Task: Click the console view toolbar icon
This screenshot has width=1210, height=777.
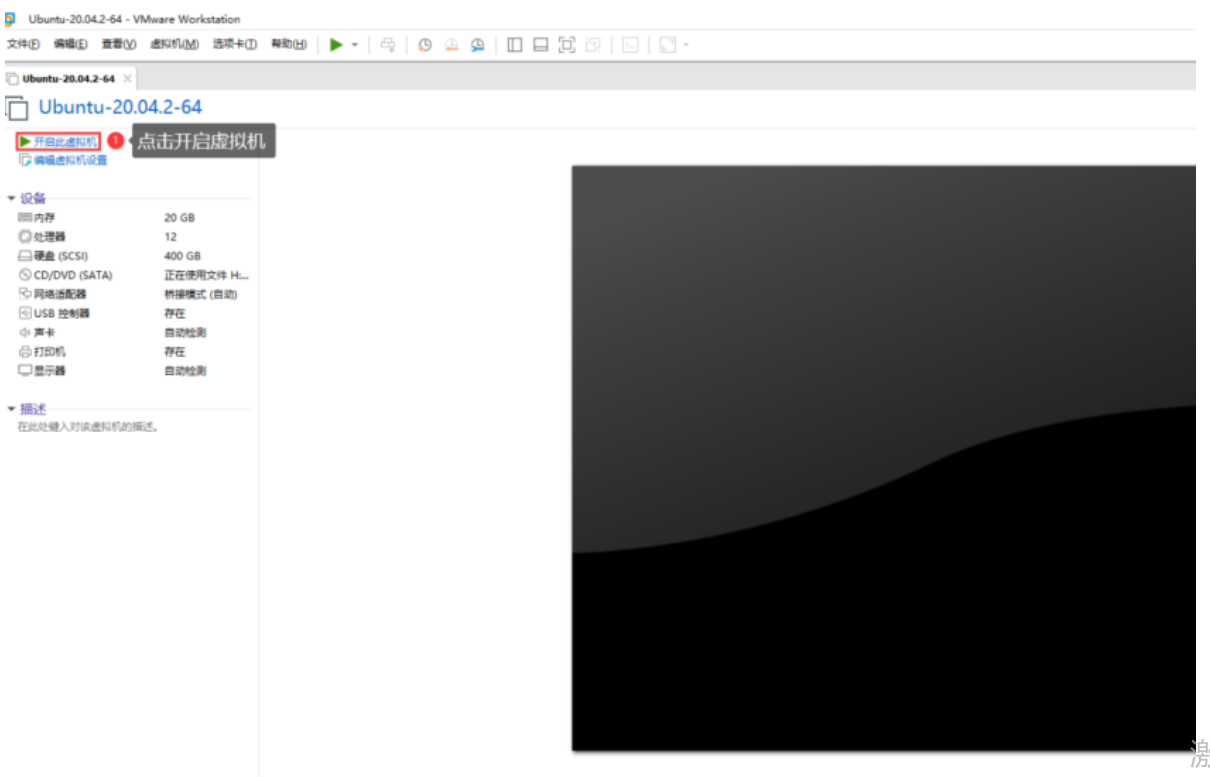Action: click(630, 44)
